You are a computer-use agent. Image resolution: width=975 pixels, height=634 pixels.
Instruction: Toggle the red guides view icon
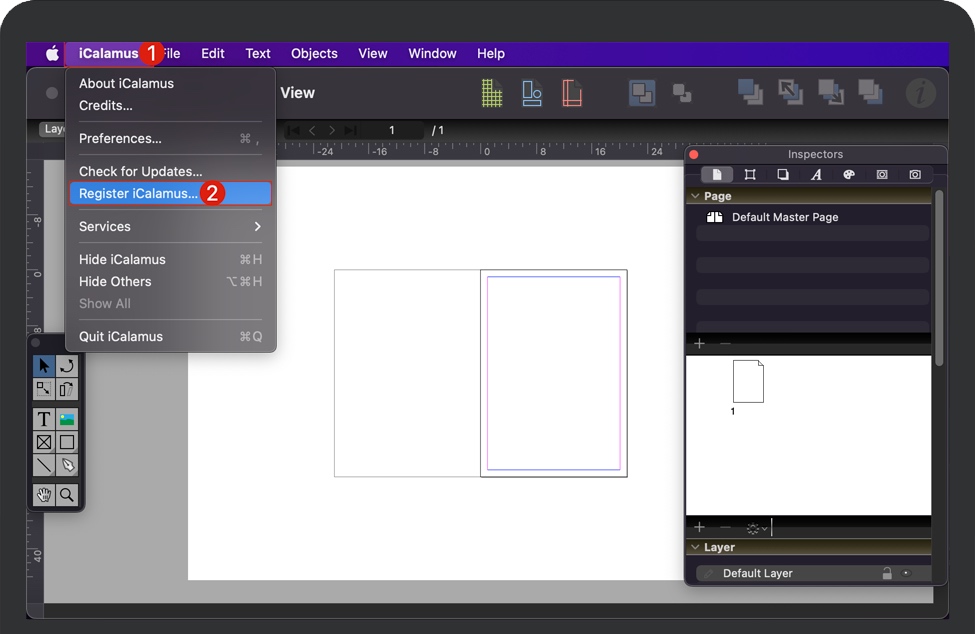click(571, 93)
